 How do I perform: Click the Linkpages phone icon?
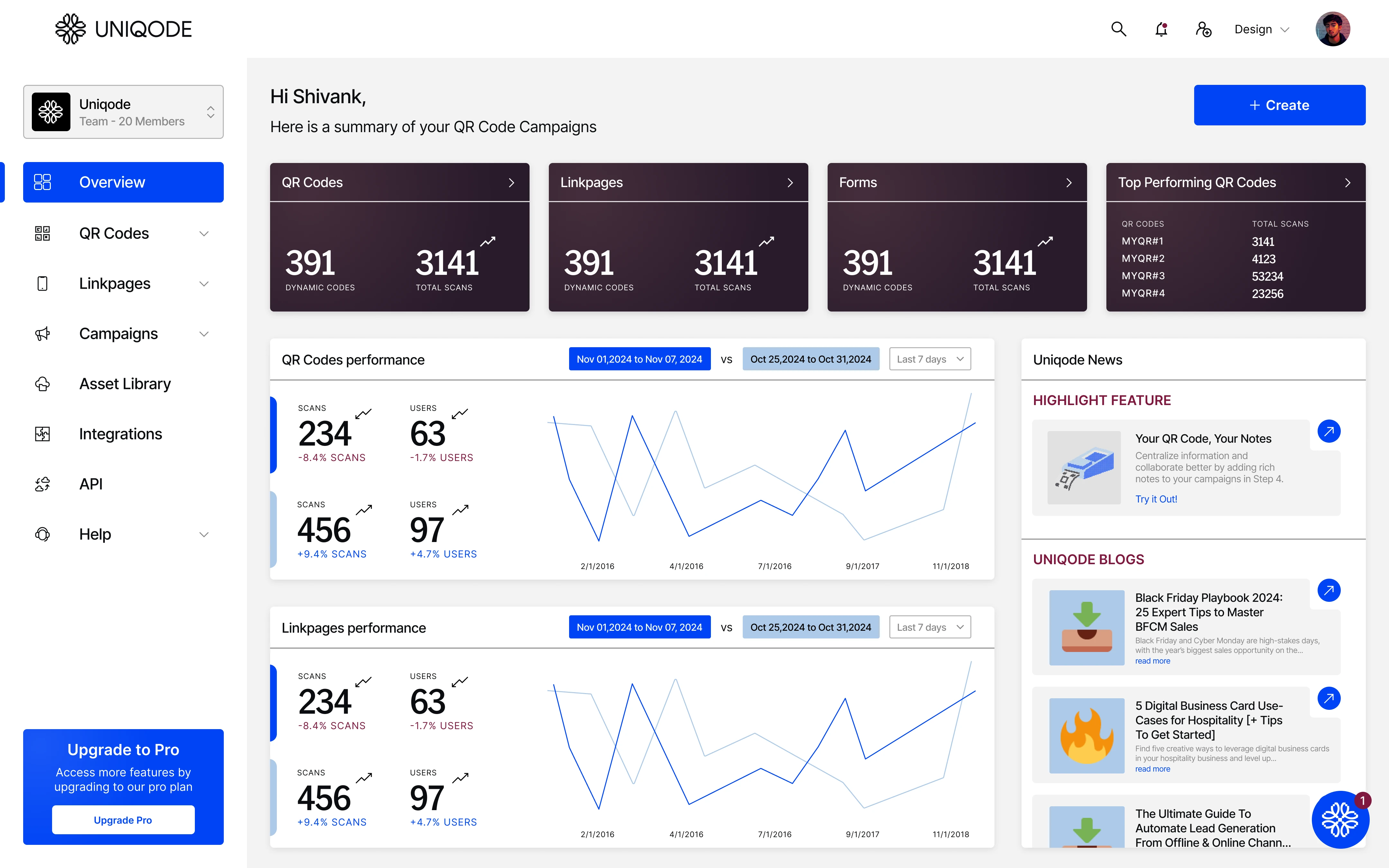pos(42,284)
